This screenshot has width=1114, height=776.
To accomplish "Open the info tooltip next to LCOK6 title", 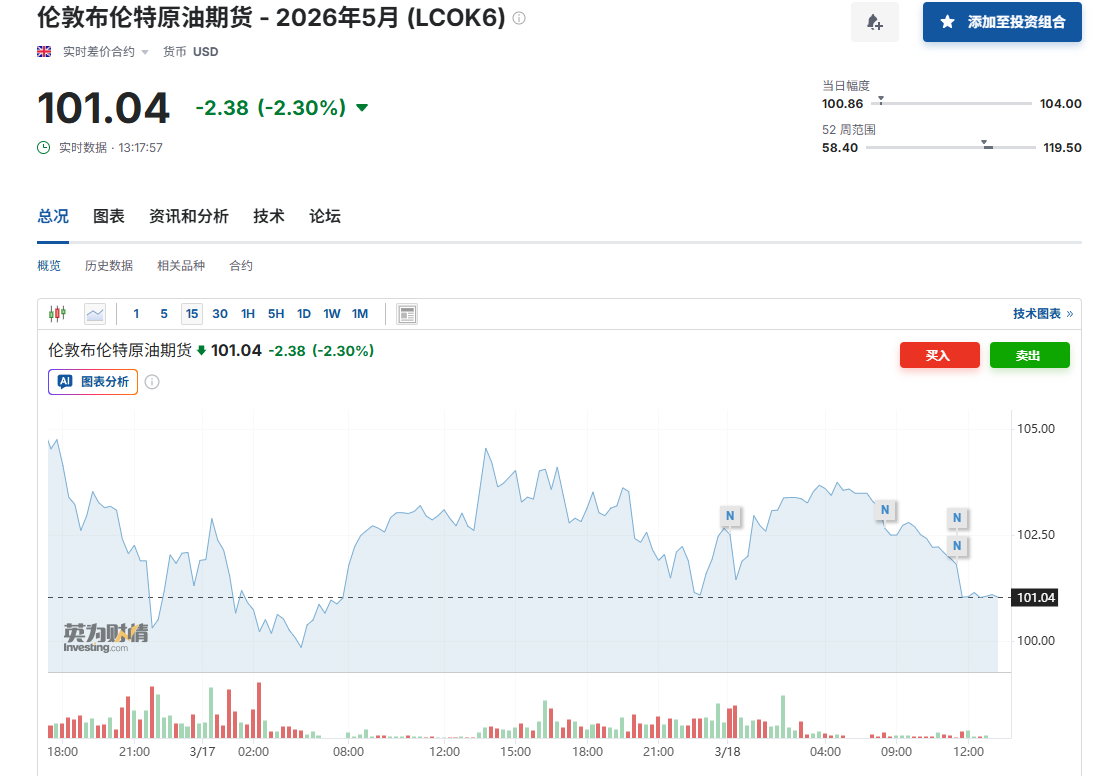I will (x=517, y=17).
